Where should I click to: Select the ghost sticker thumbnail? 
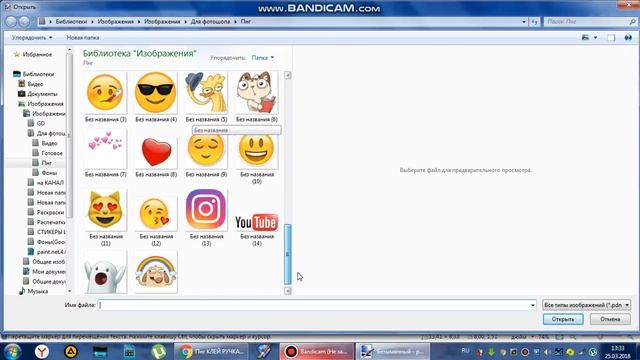coord(105,273)
